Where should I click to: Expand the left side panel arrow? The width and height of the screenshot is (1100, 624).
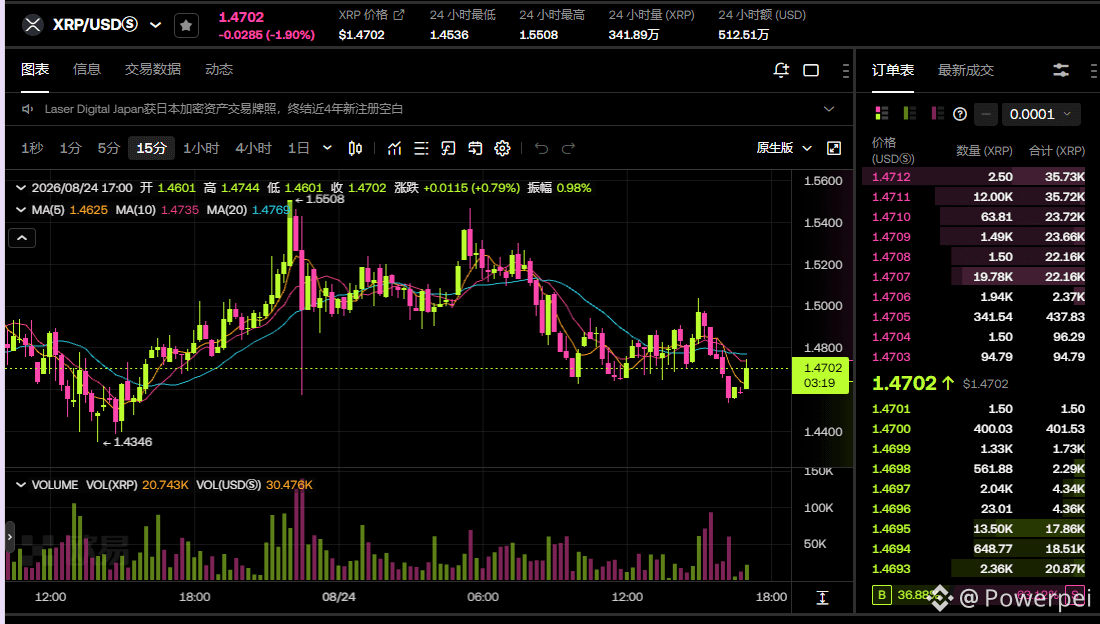9,537
